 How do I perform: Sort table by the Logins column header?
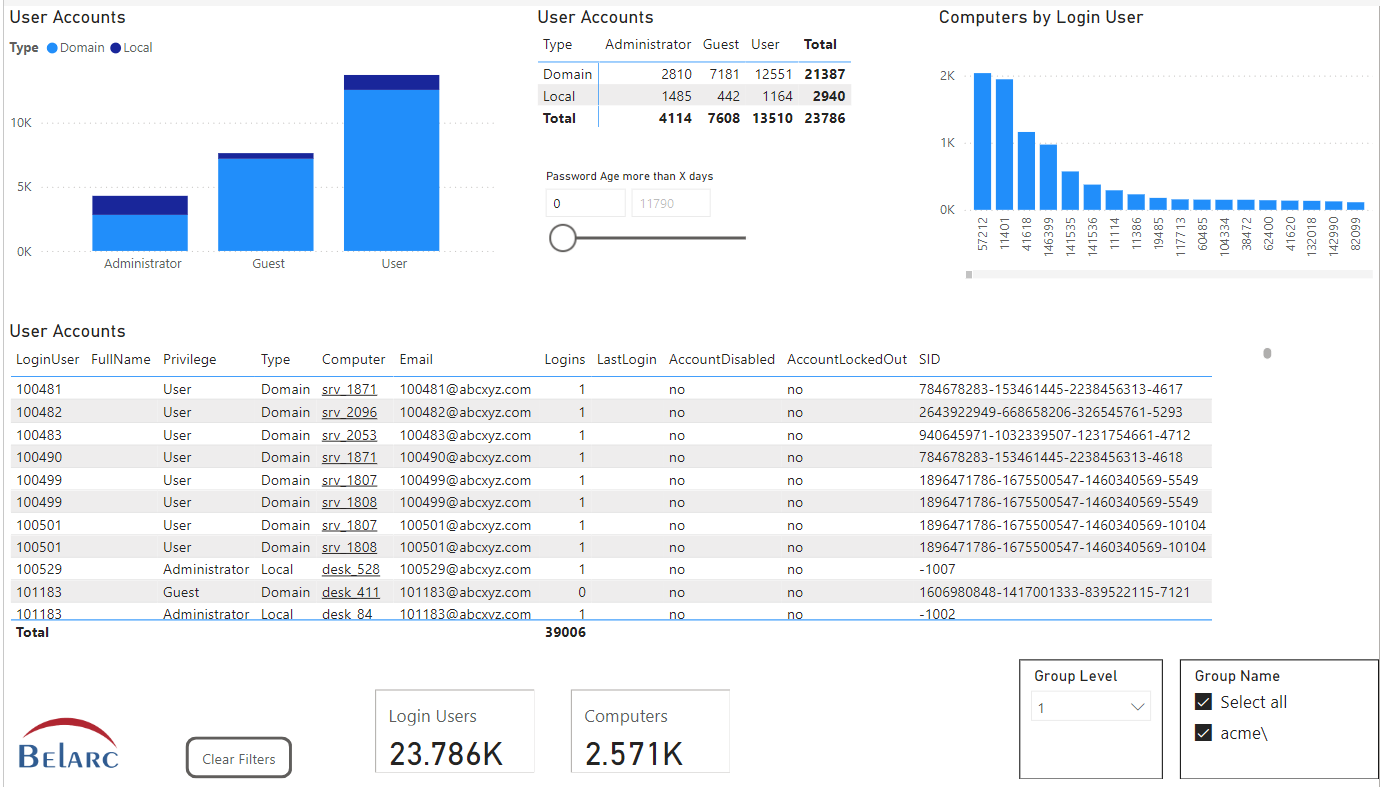[564, 359]
